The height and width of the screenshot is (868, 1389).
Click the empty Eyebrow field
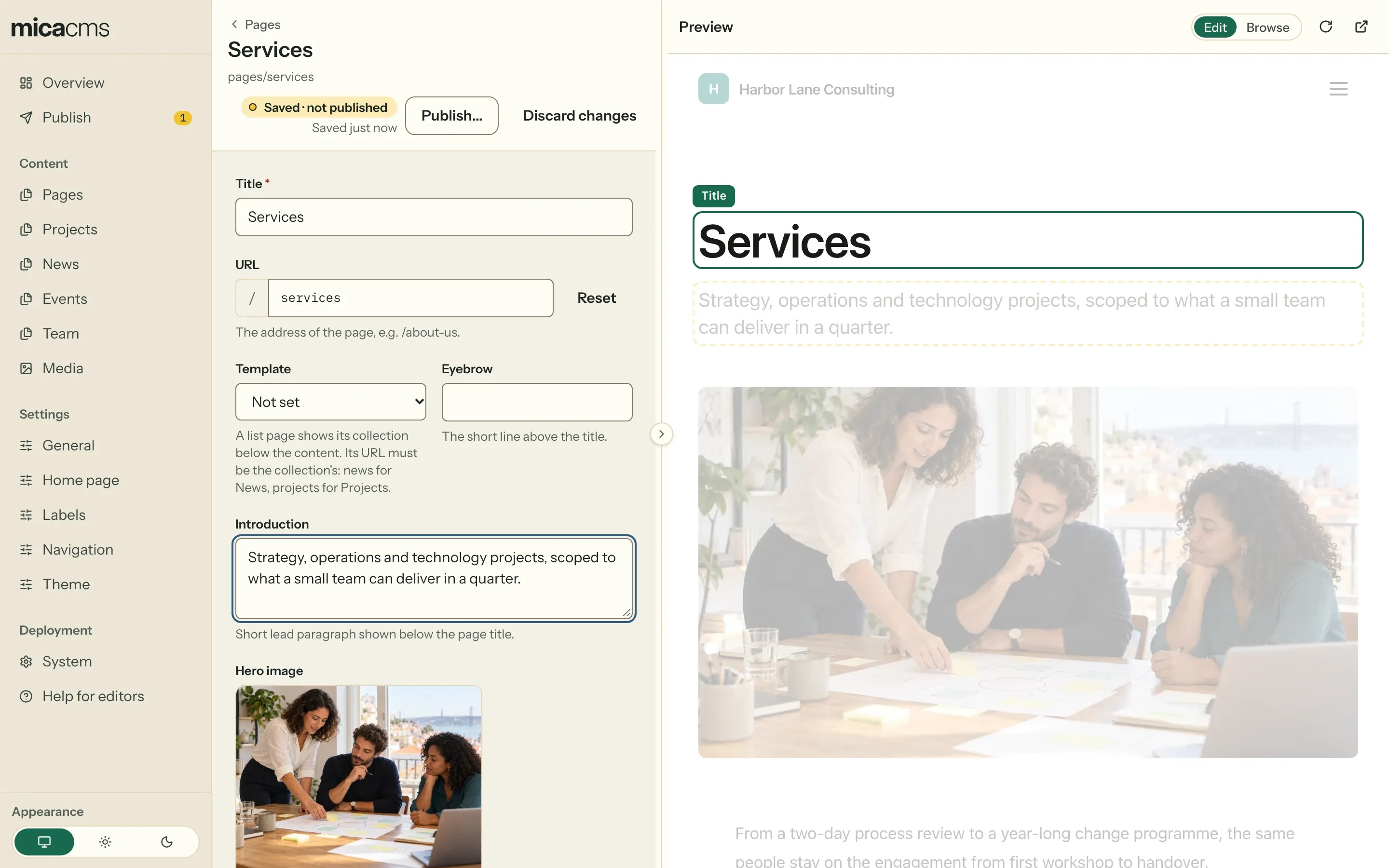pyautogui.click(x=537, y=402)
